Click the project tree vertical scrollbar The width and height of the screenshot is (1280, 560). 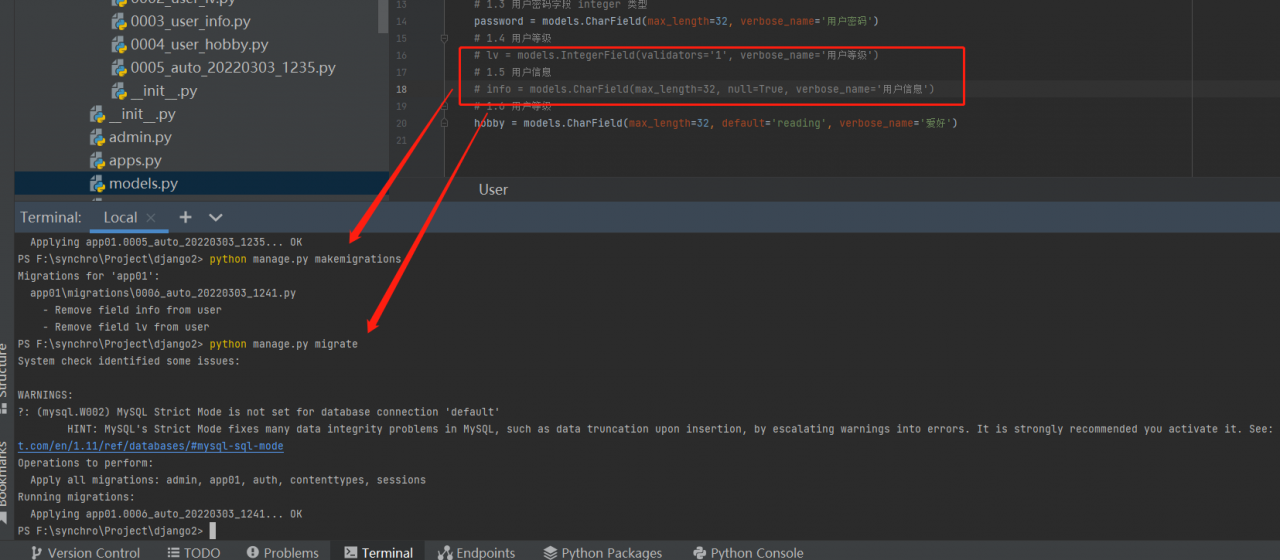[385, 15]
